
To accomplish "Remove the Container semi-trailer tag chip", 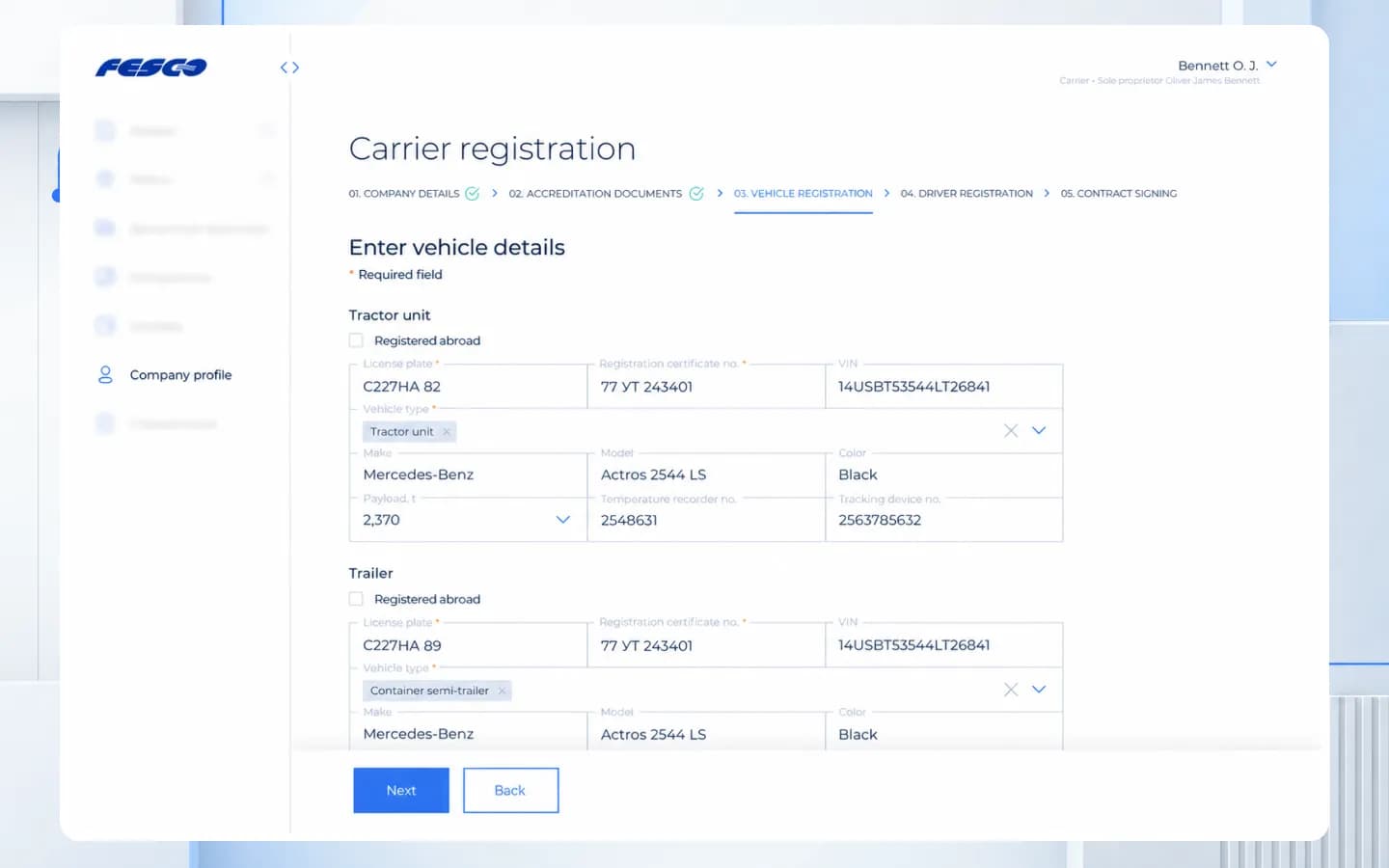I will pos(503,691).
